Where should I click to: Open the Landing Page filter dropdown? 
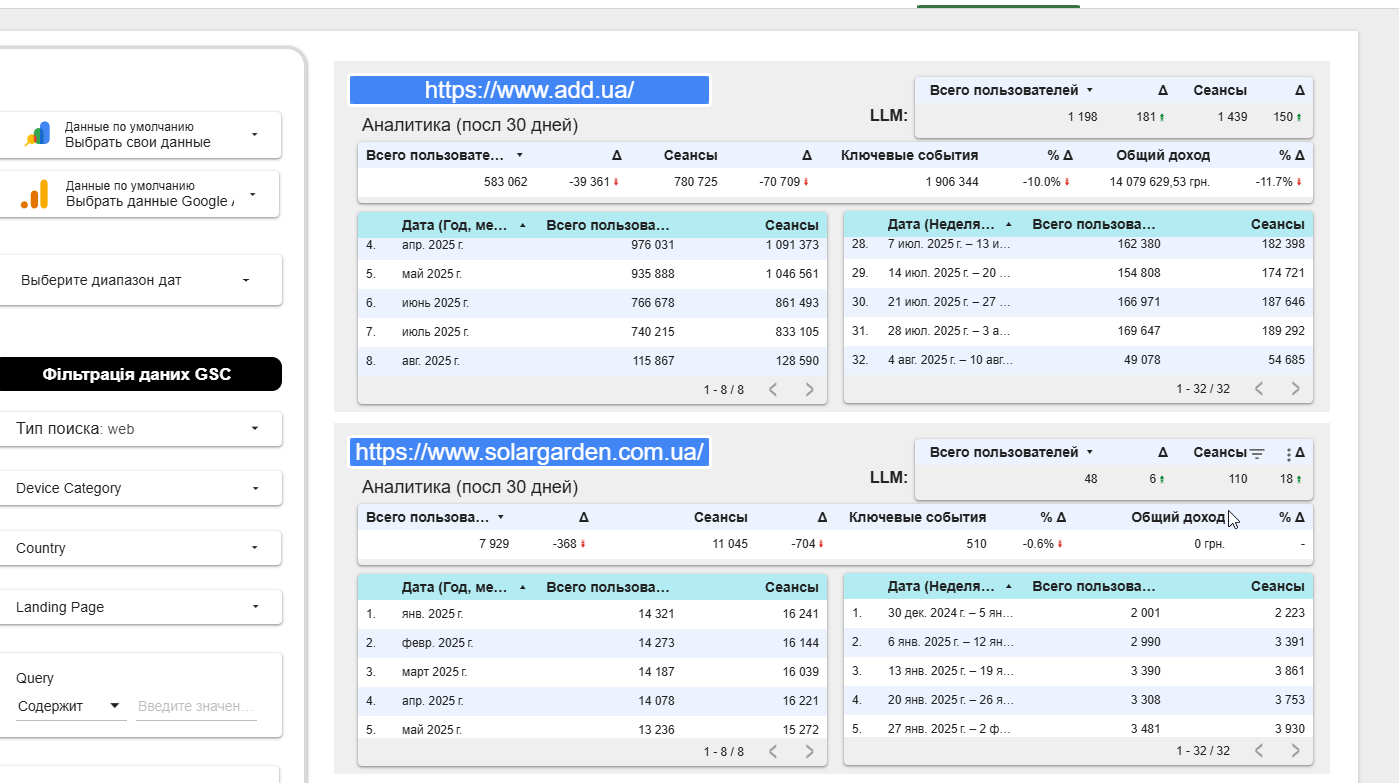(140, 607)
